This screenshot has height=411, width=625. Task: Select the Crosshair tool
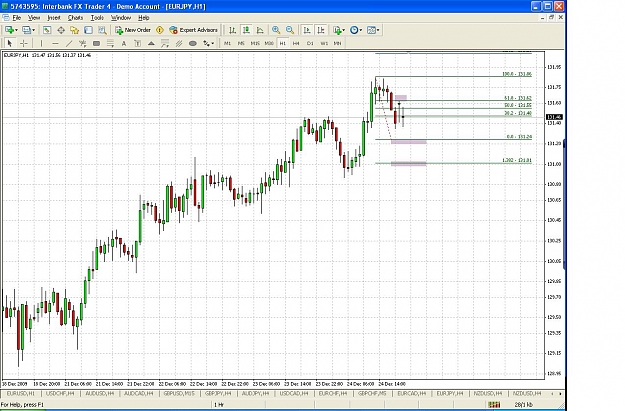pos(24,43)
